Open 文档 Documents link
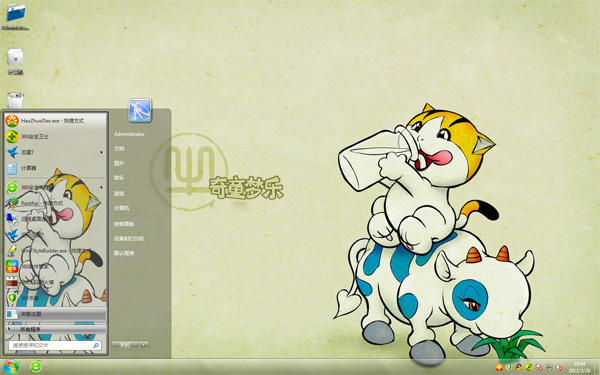The image size is (600, 375). tap(119, 148)
